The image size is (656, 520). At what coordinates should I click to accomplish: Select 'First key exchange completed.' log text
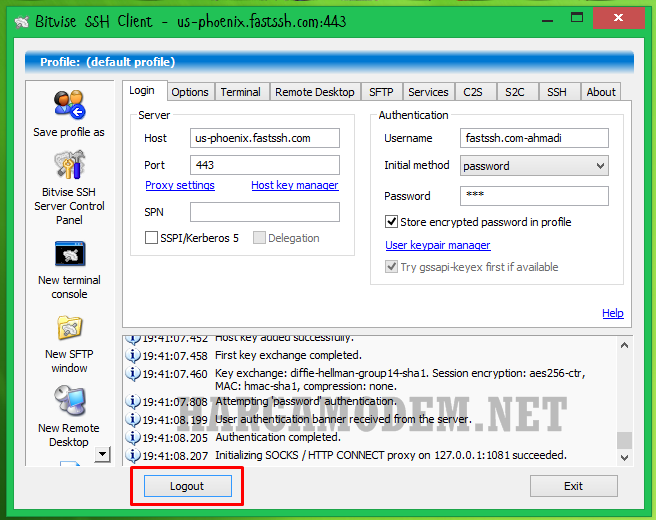tap(288, 355)
